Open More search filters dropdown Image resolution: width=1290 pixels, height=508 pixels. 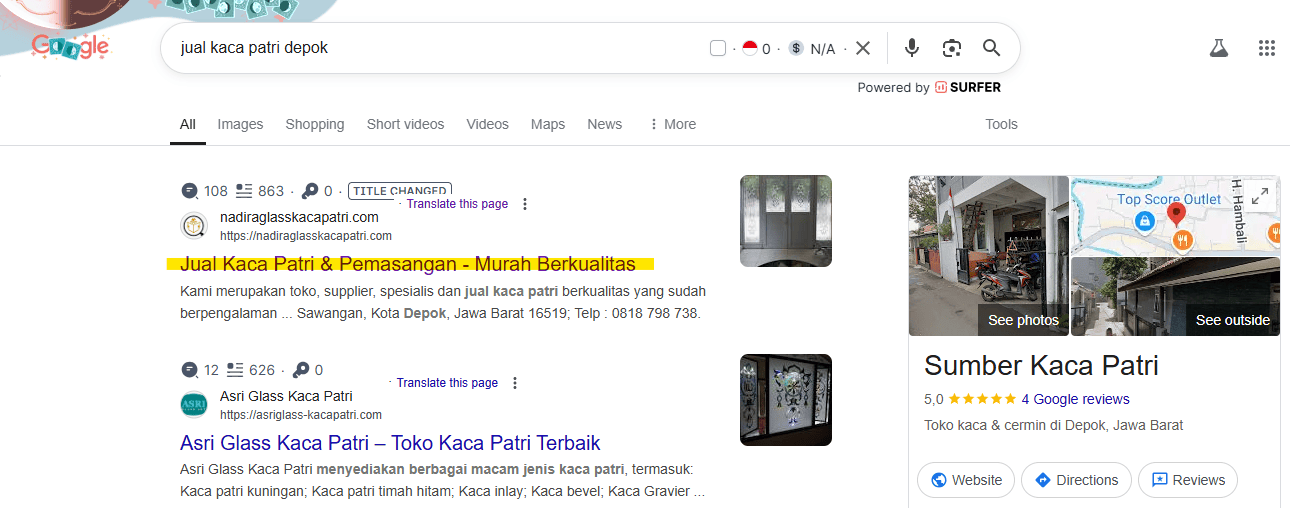pos(672,124)
